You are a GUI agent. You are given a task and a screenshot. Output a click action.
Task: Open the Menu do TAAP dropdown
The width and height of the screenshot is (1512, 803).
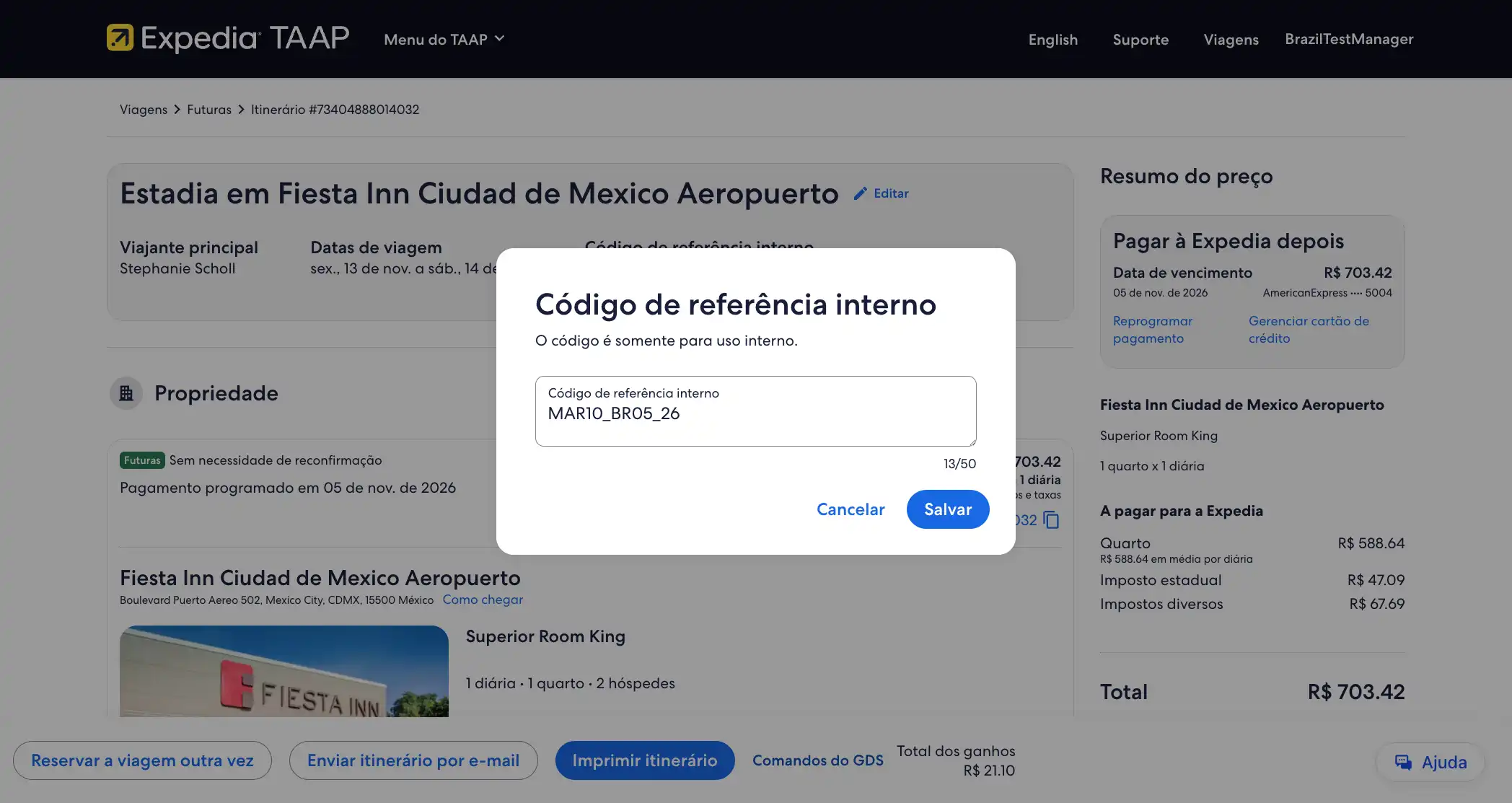[444, 39]
